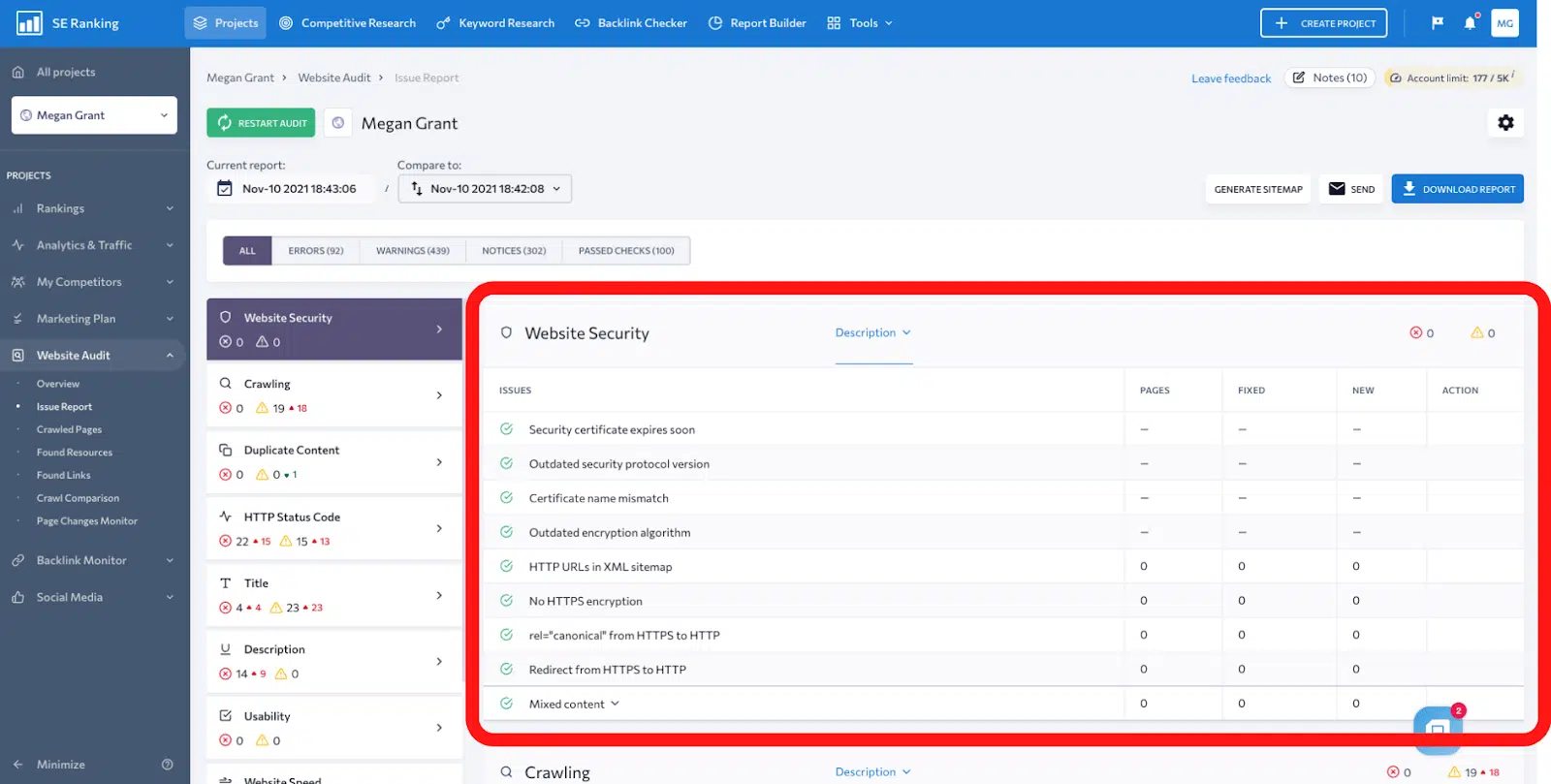The width and height of the screenshot is (1551, 784).
Task: Click the globe icon next to Restart Audit
Action: point(338,123)
